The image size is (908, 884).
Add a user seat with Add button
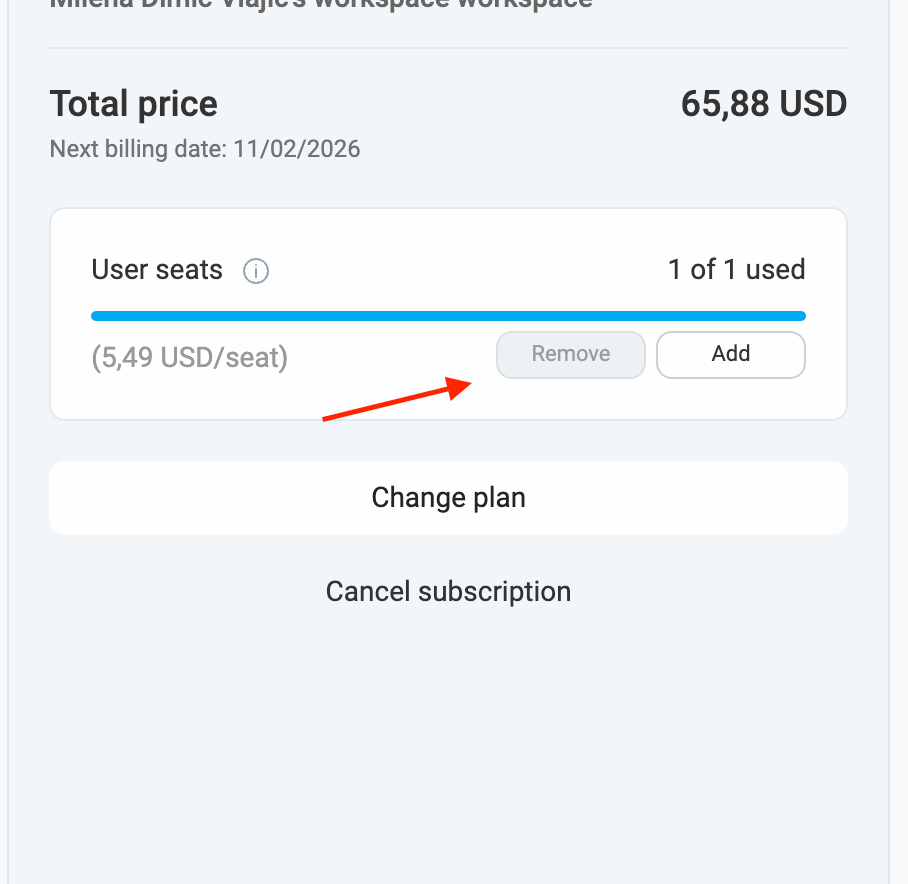(730, 354)
